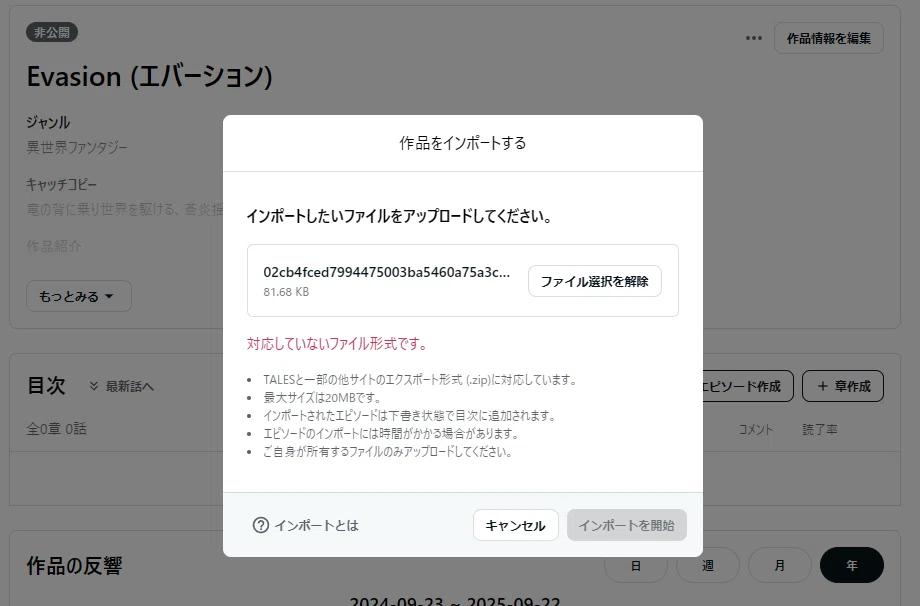This screenshot has width=920, height=606.
Task: Select the 週 period tab
Action: [708, 565]
